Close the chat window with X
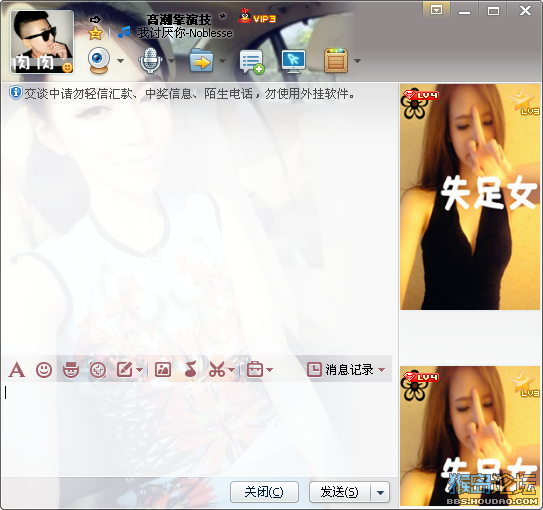Image resolution: width=543 pixels, height=510 pixels. [525, 10]
